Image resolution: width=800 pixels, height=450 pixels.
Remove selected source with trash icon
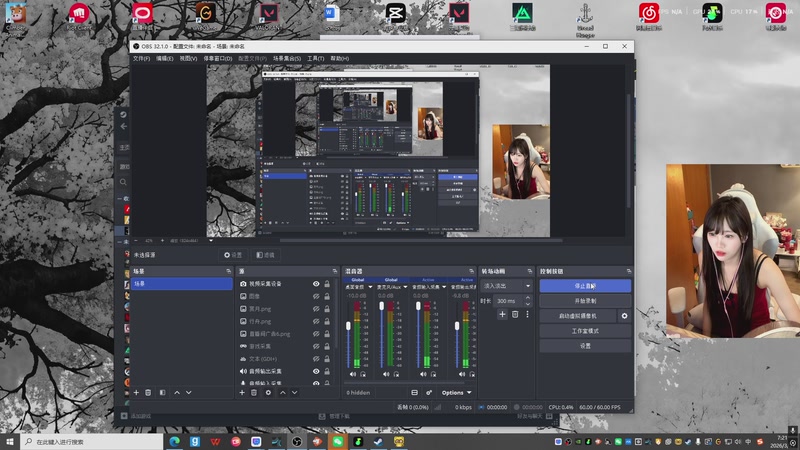pyautogui.click(x=254, y=392)
